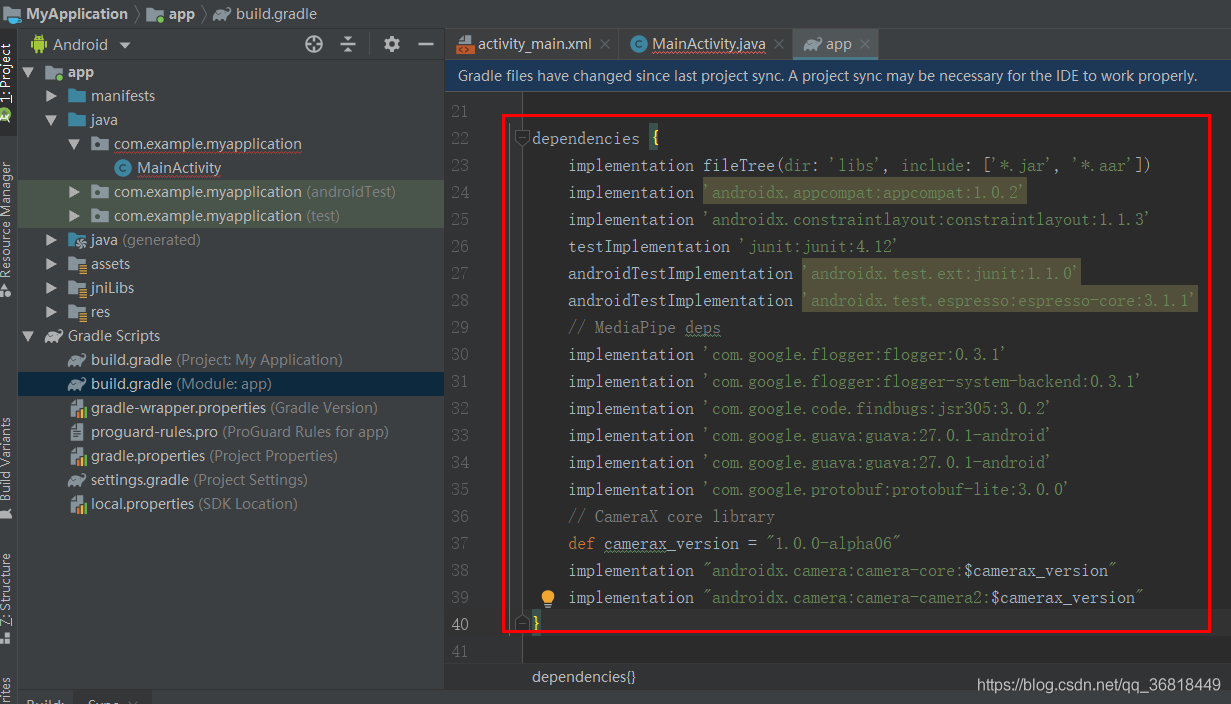Click the res folder icon
Screen dimensions: 1231x704
click(x=77, y=312)
